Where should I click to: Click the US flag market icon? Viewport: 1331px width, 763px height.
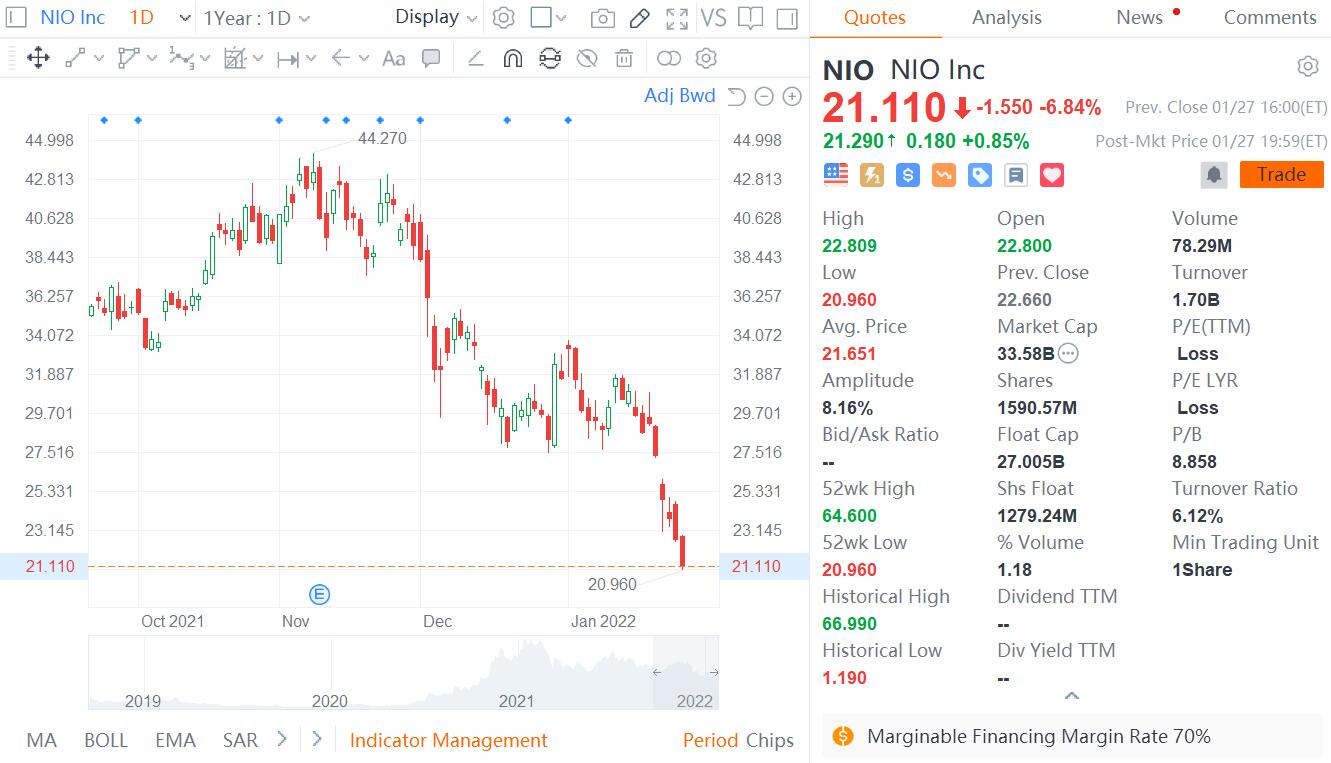(x=835, y=175)
